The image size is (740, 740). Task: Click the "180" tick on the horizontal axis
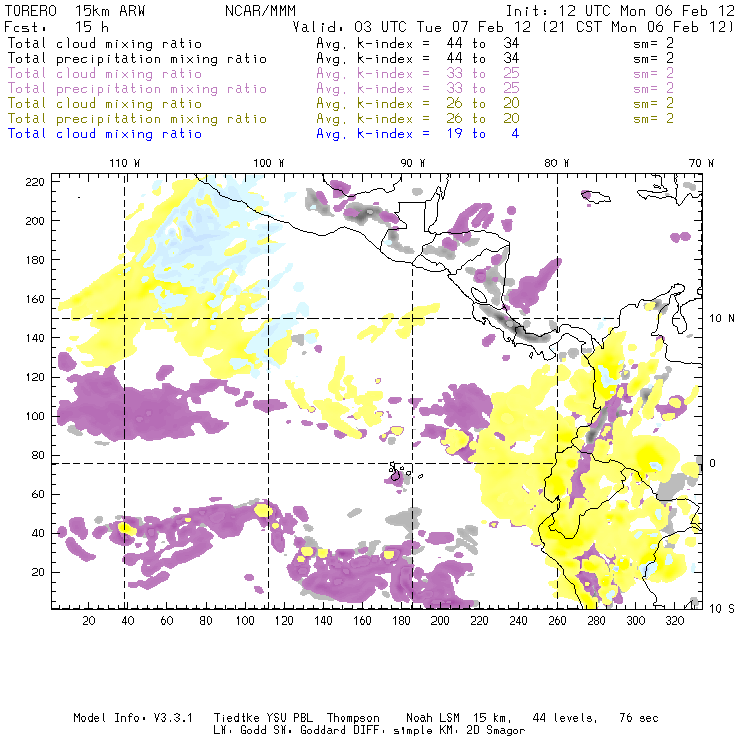(x=401, y=621)
